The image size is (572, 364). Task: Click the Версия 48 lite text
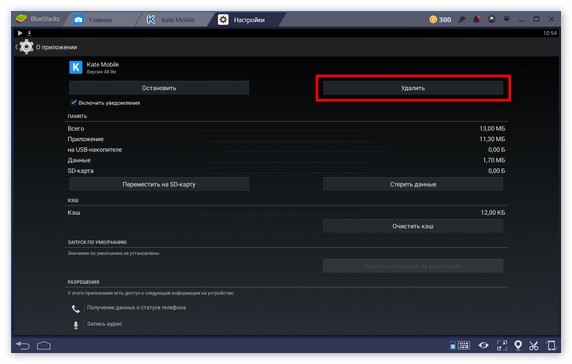click(x=101, y=72)
